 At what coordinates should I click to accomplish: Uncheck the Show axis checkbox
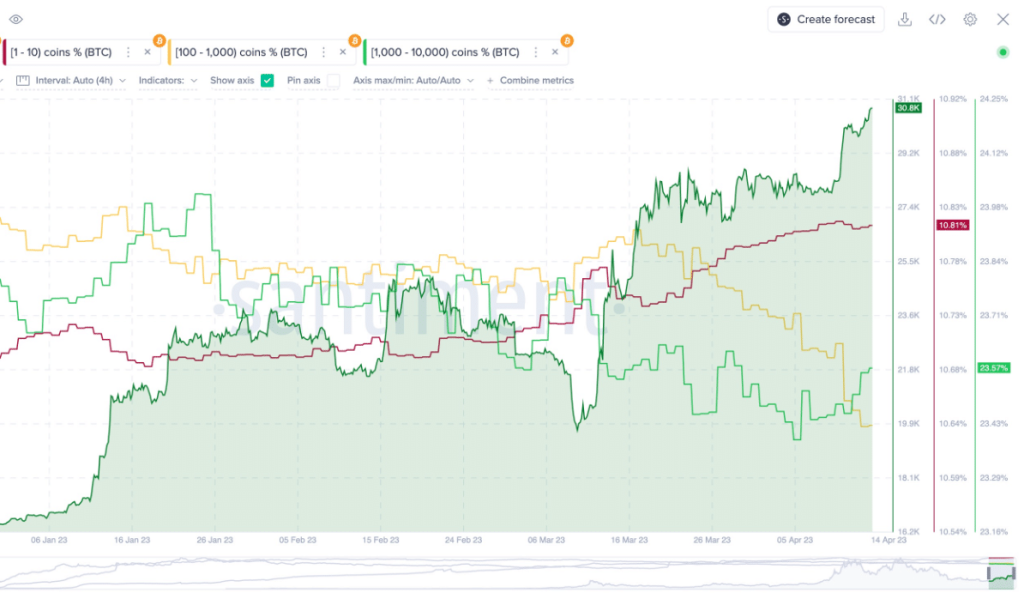coord(267,80)
